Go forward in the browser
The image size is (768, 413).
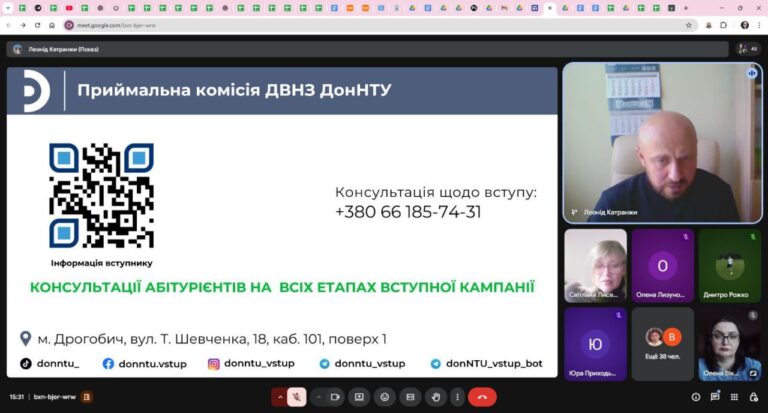click(x=23, y=25)
